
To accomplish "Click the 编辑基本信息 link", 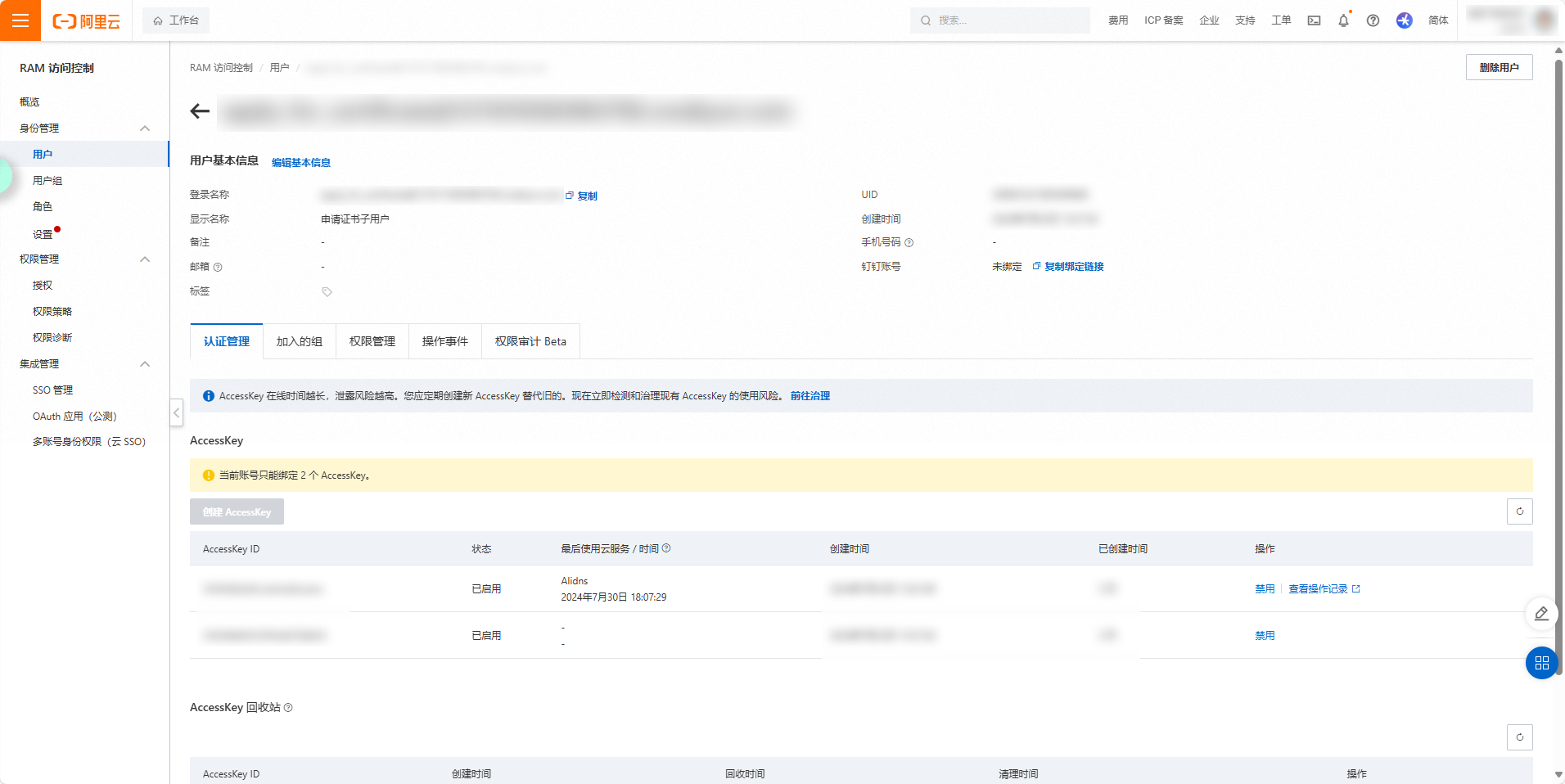I will click(300, 163).
